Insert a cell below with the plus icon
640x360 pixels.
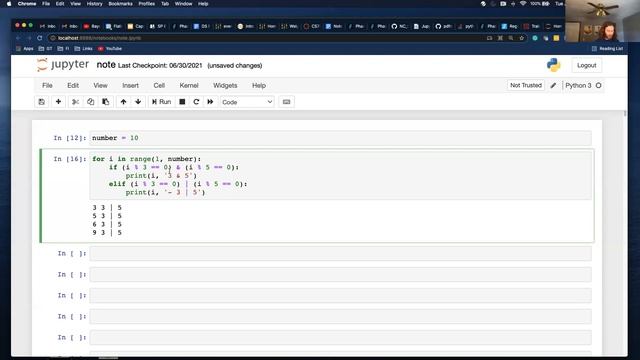pos(58,102)
